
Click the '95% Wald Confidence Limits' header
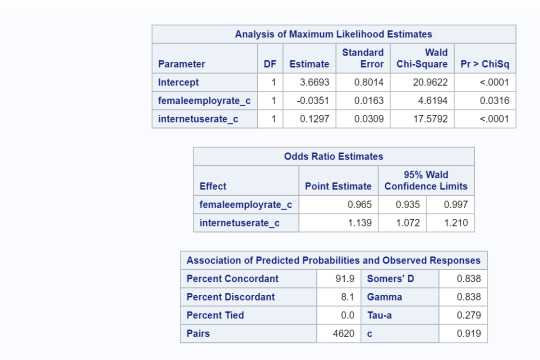(x=426, y=181)
